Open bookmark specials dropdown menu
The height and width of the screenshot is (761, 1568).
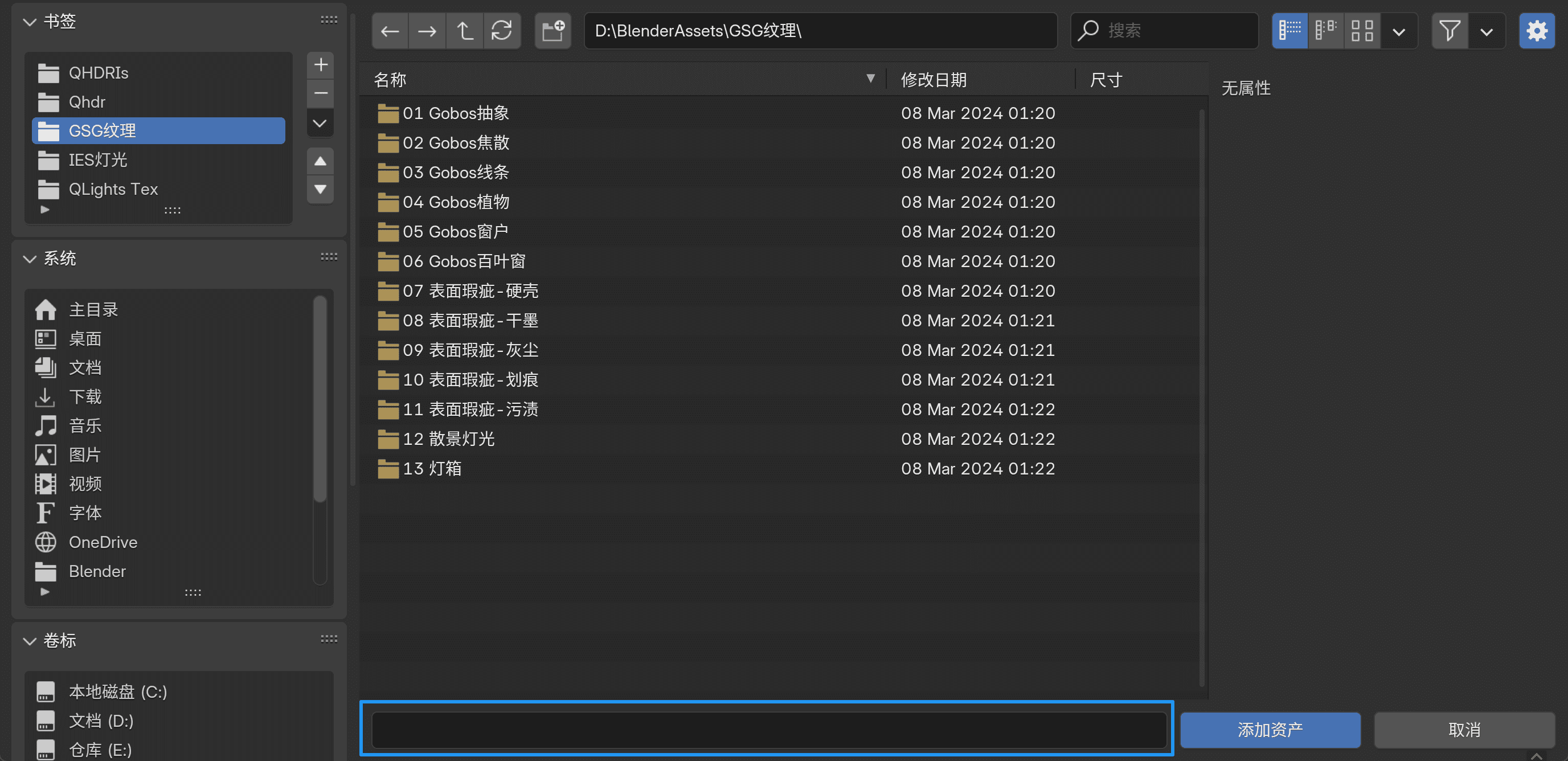coord(320,124)
